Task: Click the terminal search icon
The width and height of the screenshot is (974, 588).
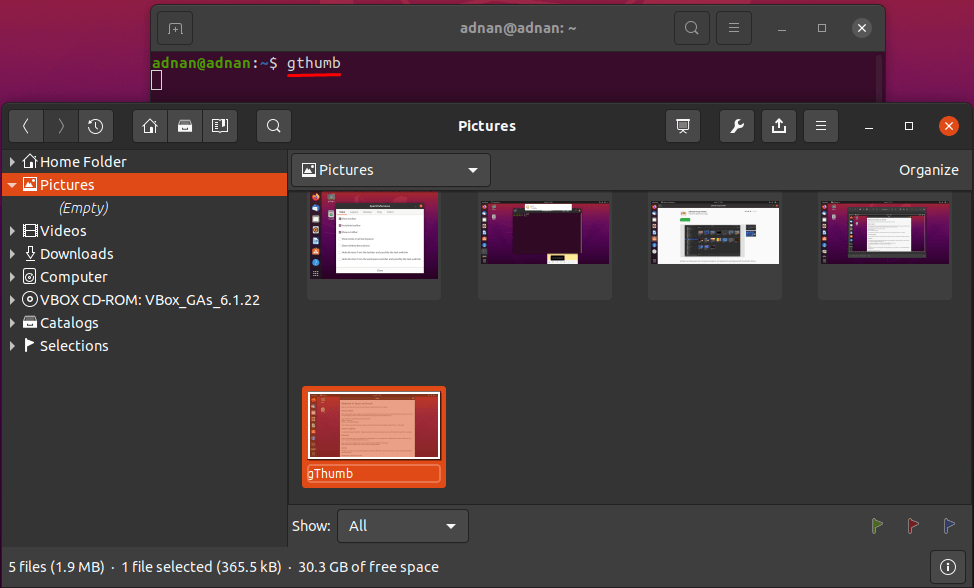Action: click(692, 29)
